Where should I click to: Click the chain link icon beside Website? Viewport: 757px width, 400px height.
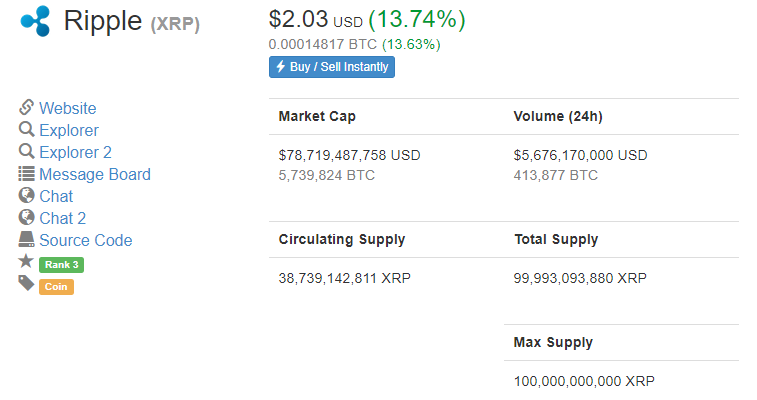(26, 107)
